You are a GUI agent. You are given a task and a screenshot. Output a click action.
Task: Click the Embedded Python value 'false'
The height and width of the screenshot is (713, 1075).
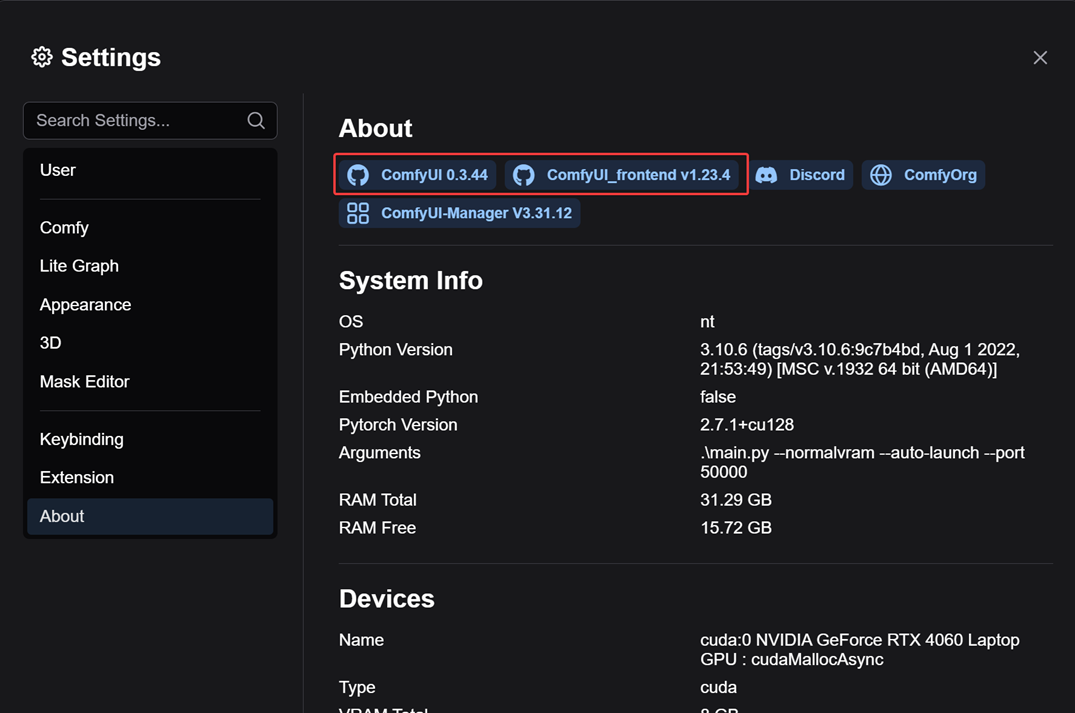(x=718, y=397)
